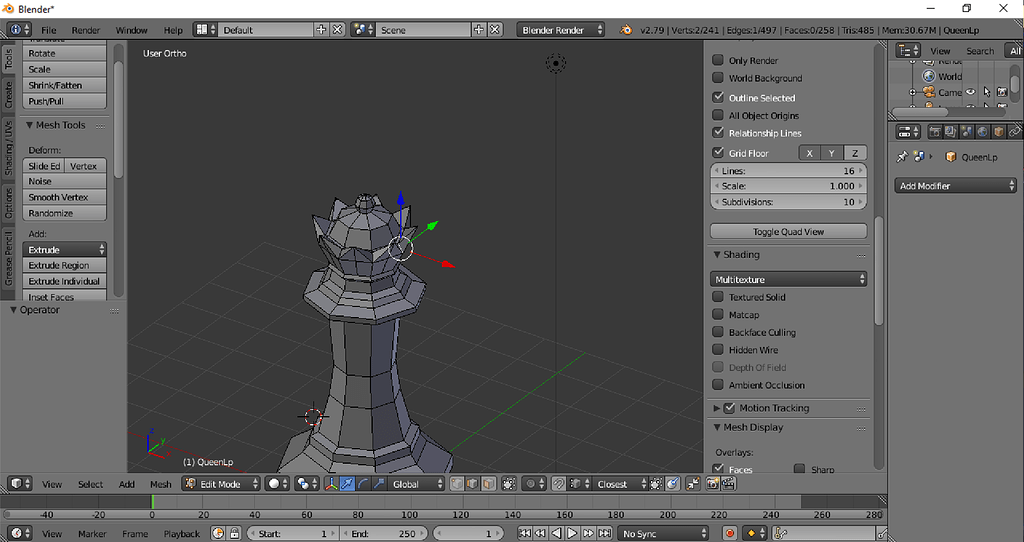Select the rotate manipulator icon in 3D header
Image resolution: width=1024 pixels, height=542 pixels.
(x=363, y=484)
